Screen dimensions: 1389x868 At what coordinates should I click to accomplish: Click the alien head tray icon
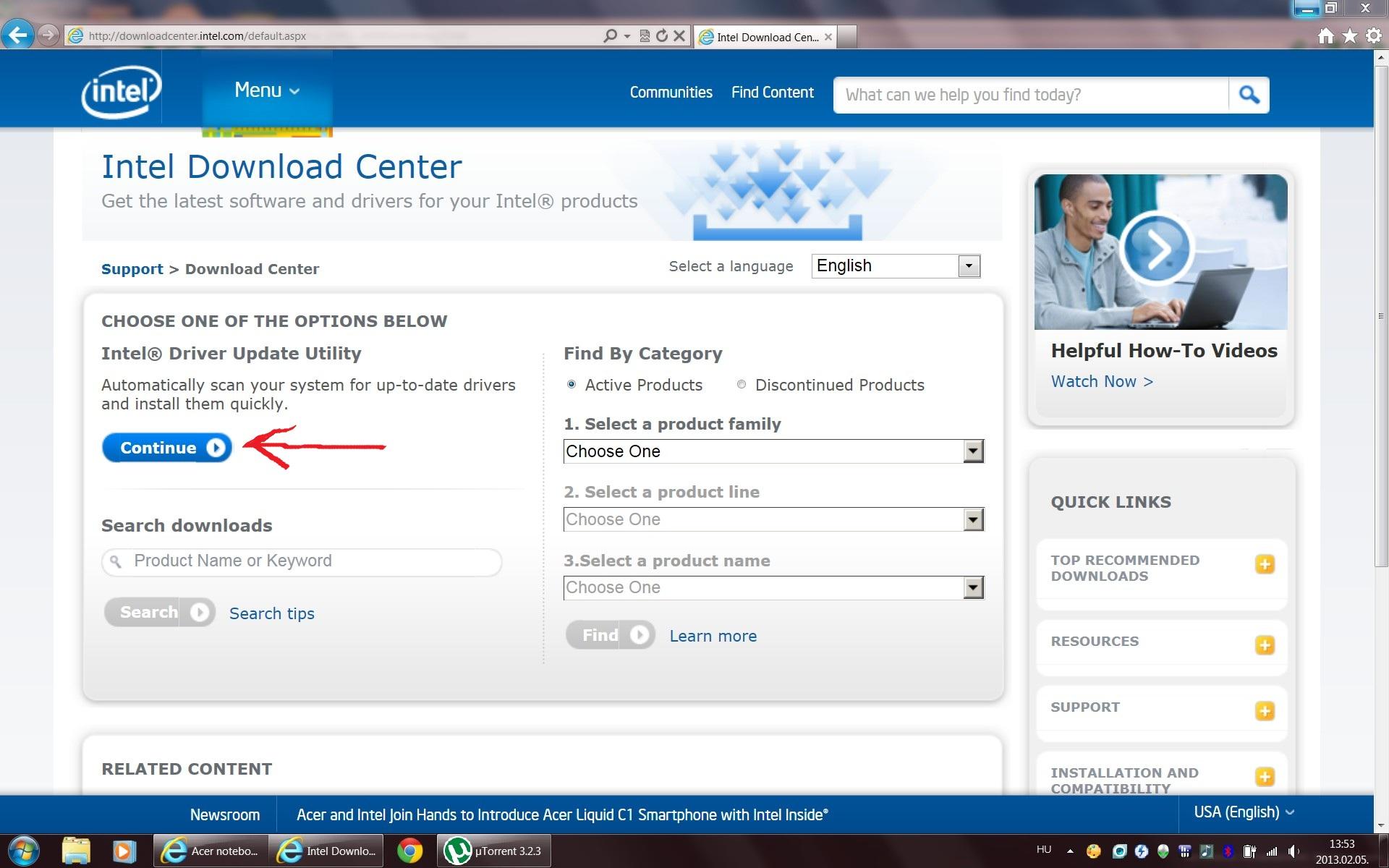click(x=1163, y=851)
